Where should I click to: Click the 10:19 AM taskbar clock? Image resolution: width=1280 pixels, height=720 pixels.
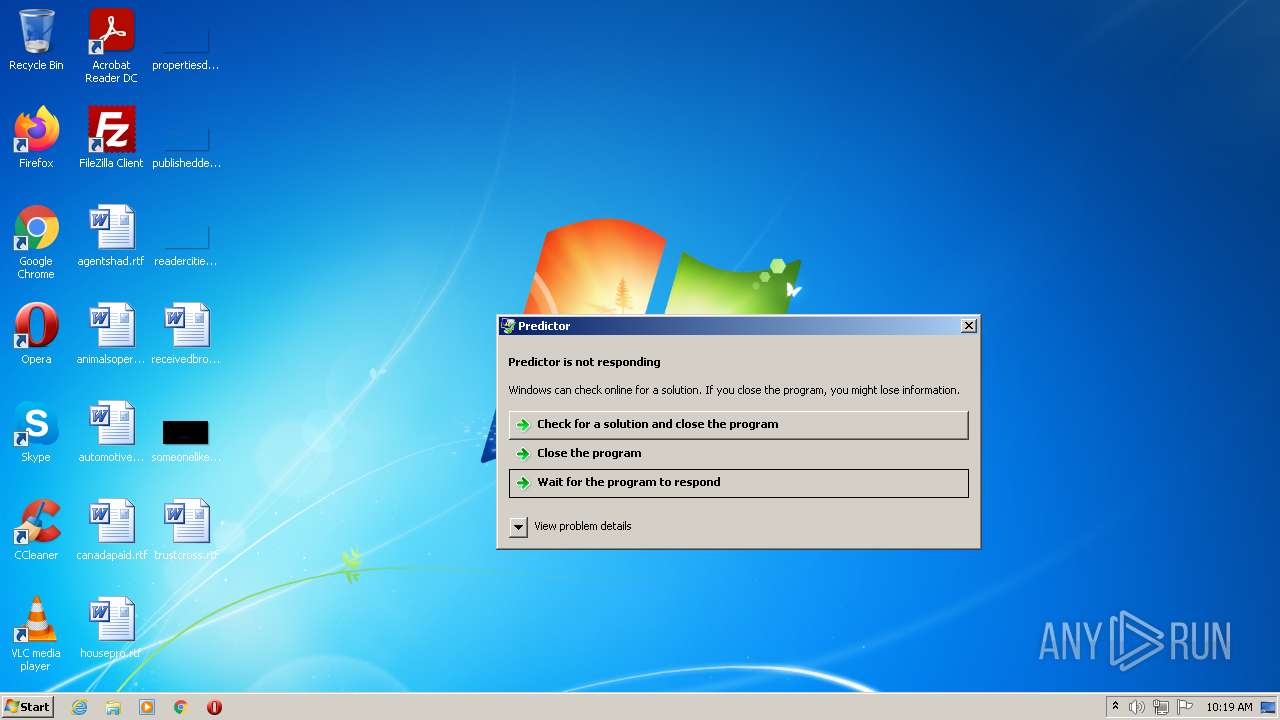[x=1229, y=707]
